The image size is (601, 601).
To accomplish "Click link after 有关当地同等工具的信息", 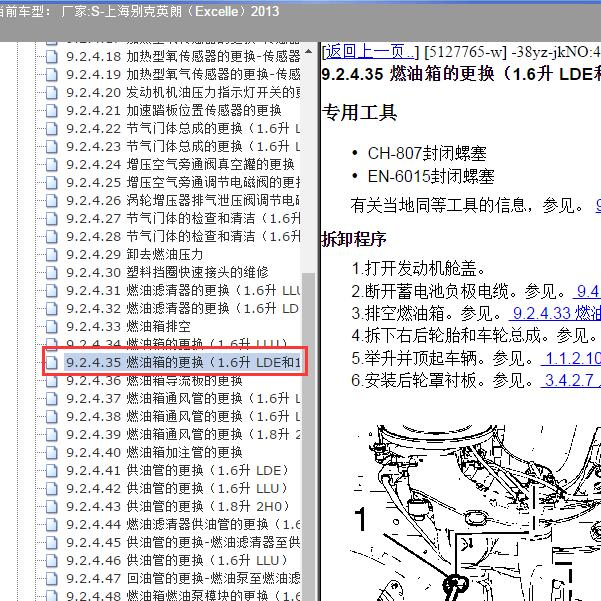I will point(598,205).
